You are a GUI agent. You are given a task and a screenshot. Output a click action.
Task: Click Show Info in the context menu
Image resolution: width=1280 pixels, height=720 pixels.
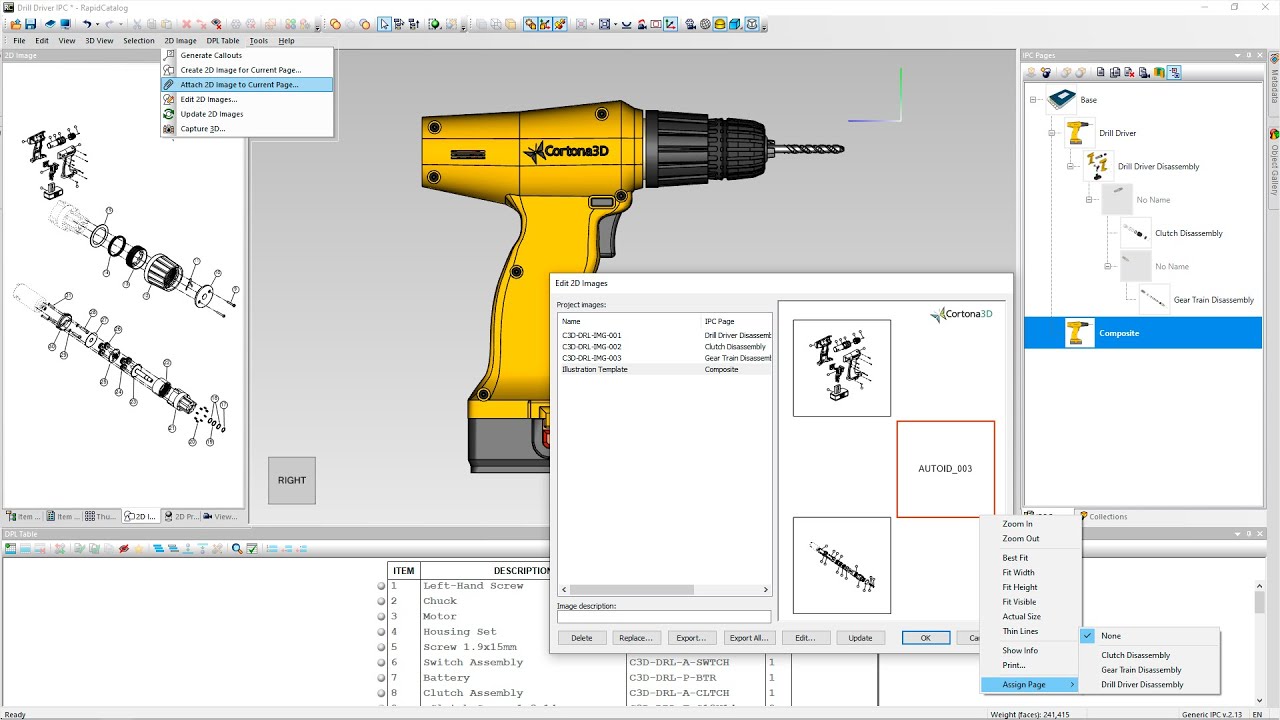[1030, 650]
